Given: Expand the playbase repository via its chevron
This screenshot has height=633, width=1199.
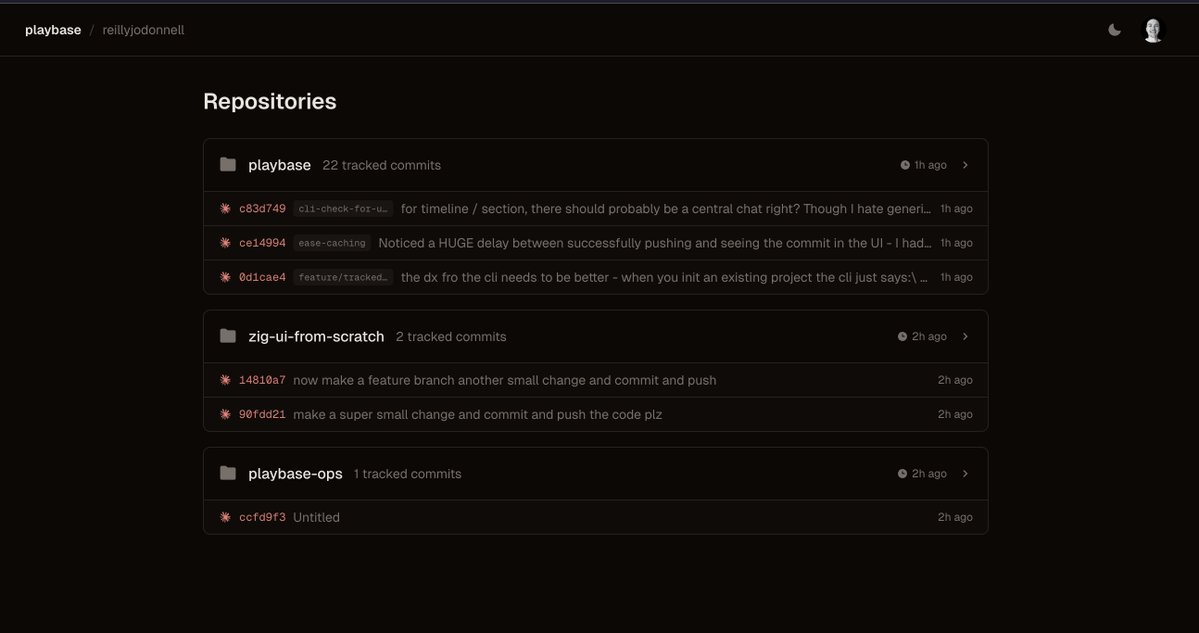Looking at the screenshot, I should tap(965, 164).
